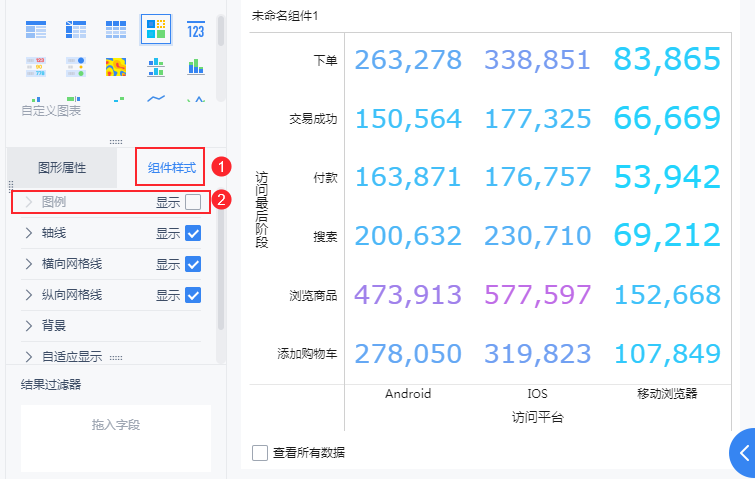Click the 下单 row label
Image resolution: width=755 pixels, height=479 pixels.
(325, 61)
